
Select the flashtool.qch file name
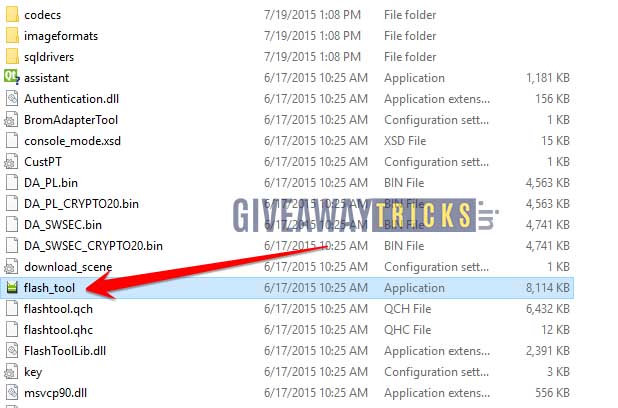(x=58, y=309)
